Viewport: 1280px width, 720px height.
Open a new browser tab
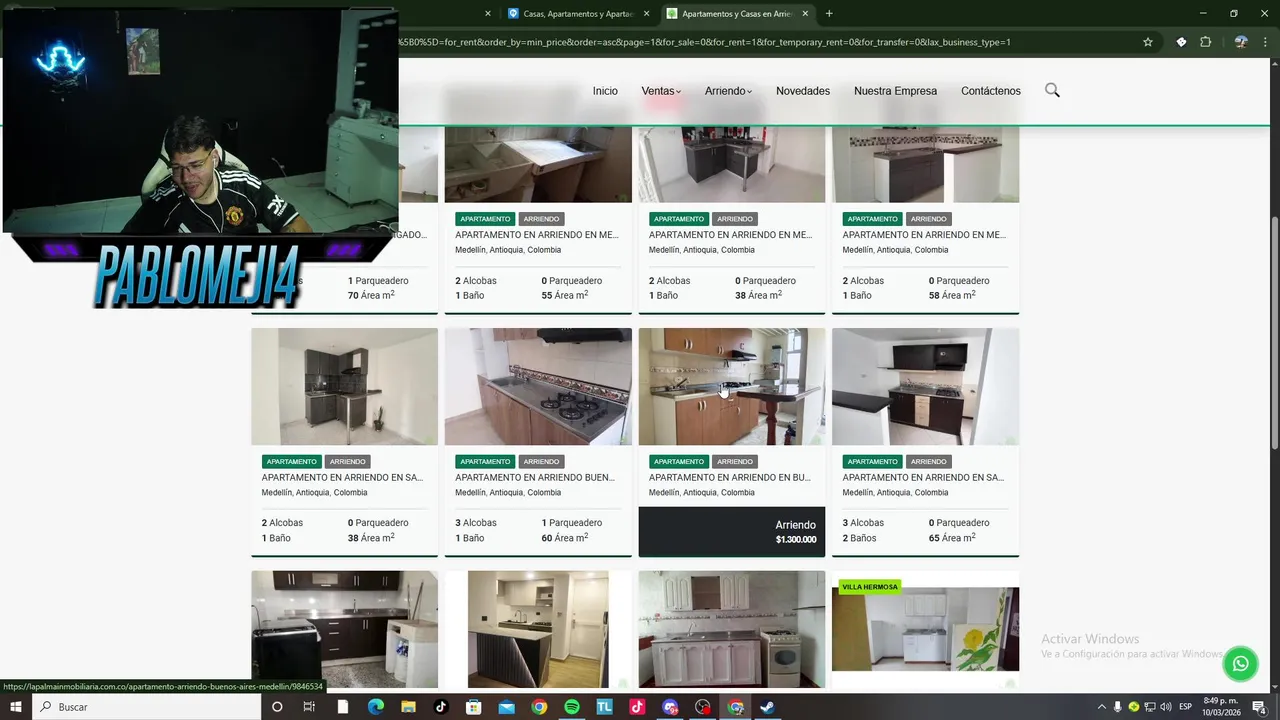point(829,14)
